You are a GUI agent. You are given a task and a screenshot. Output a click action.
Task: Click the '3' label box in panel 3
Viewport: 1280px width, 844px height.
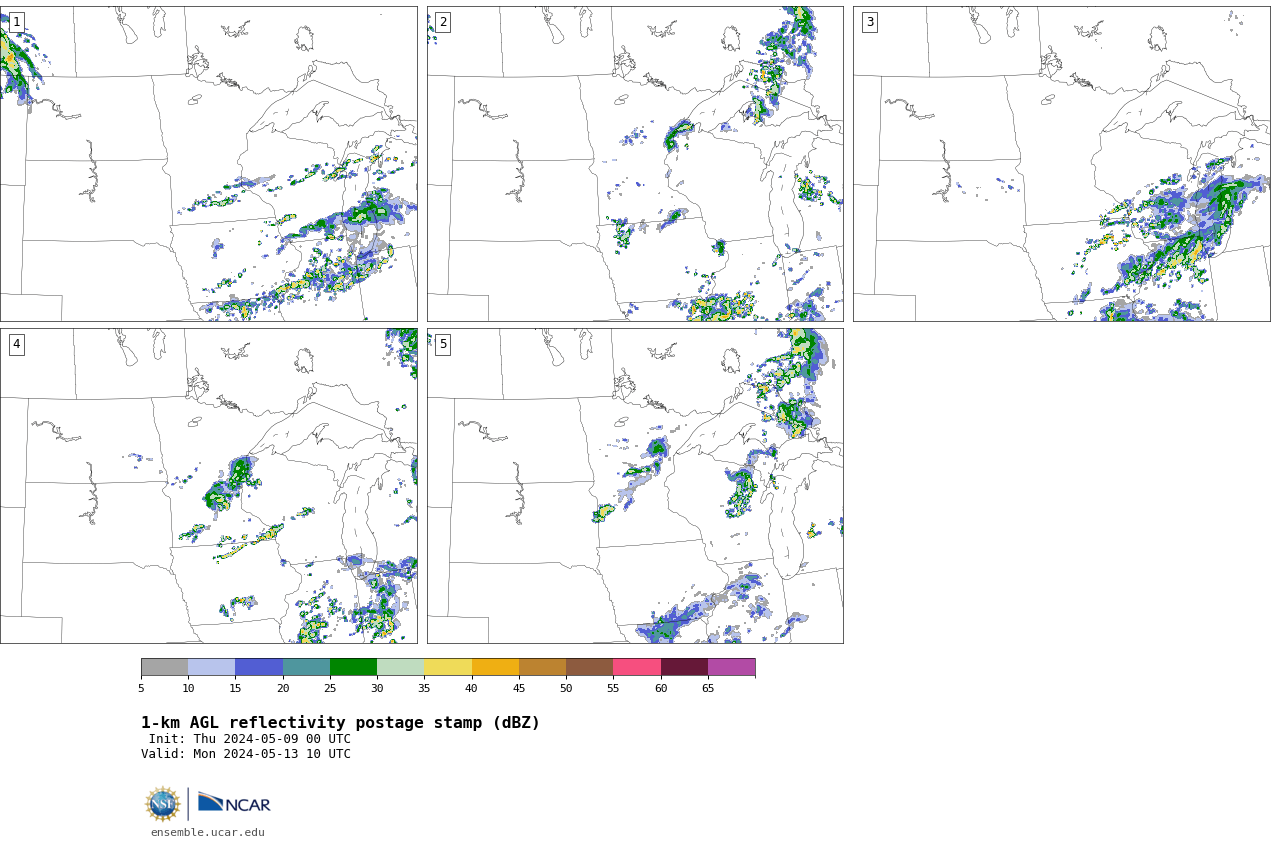point(870,22)
